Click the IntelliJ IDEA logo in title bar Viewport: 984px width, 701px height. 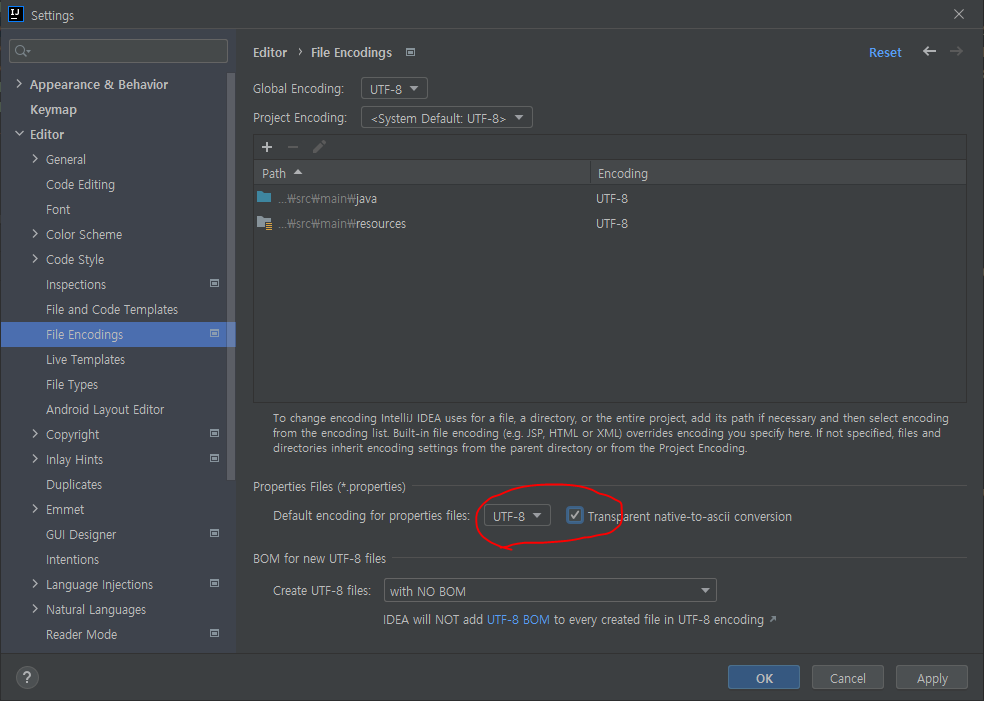point(16,14)
